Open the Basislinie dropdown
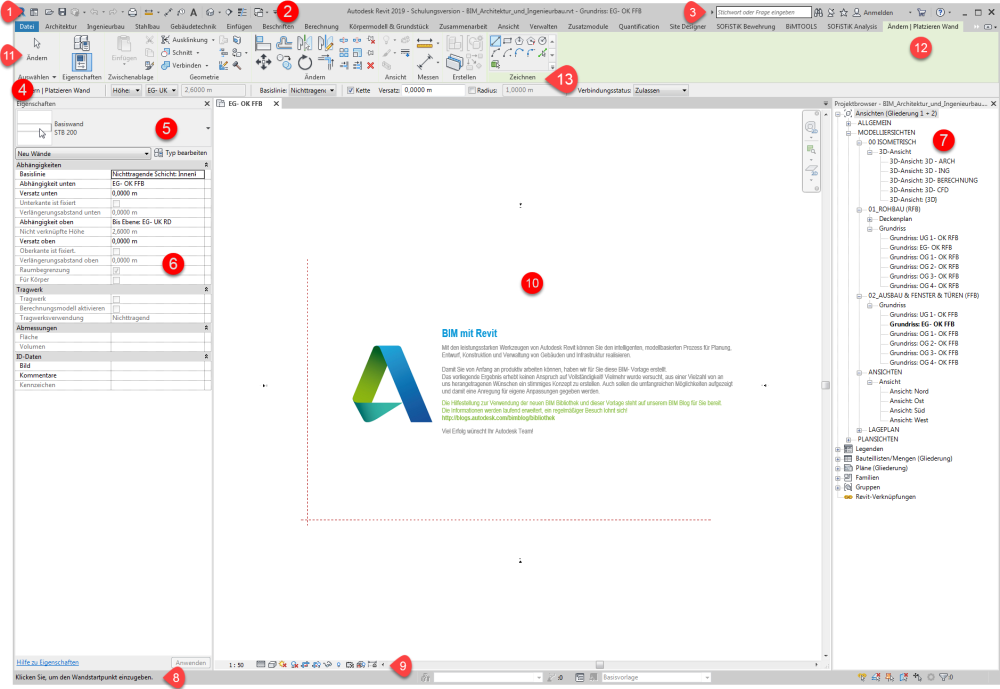This screenshot has height=689, width=1000. pos(313,91)
